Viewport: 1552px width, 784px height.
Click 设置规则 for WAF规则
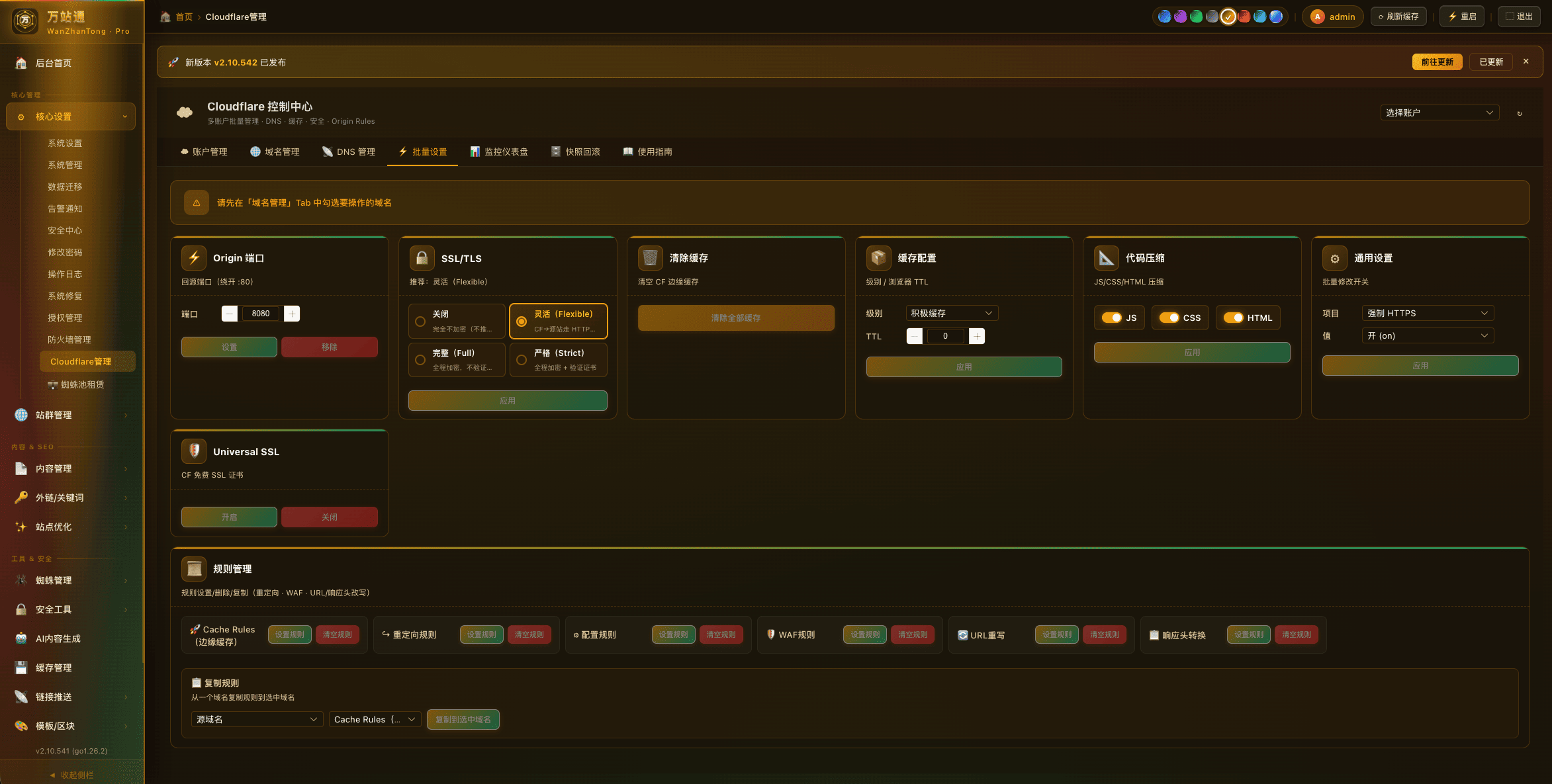[865, 634]
